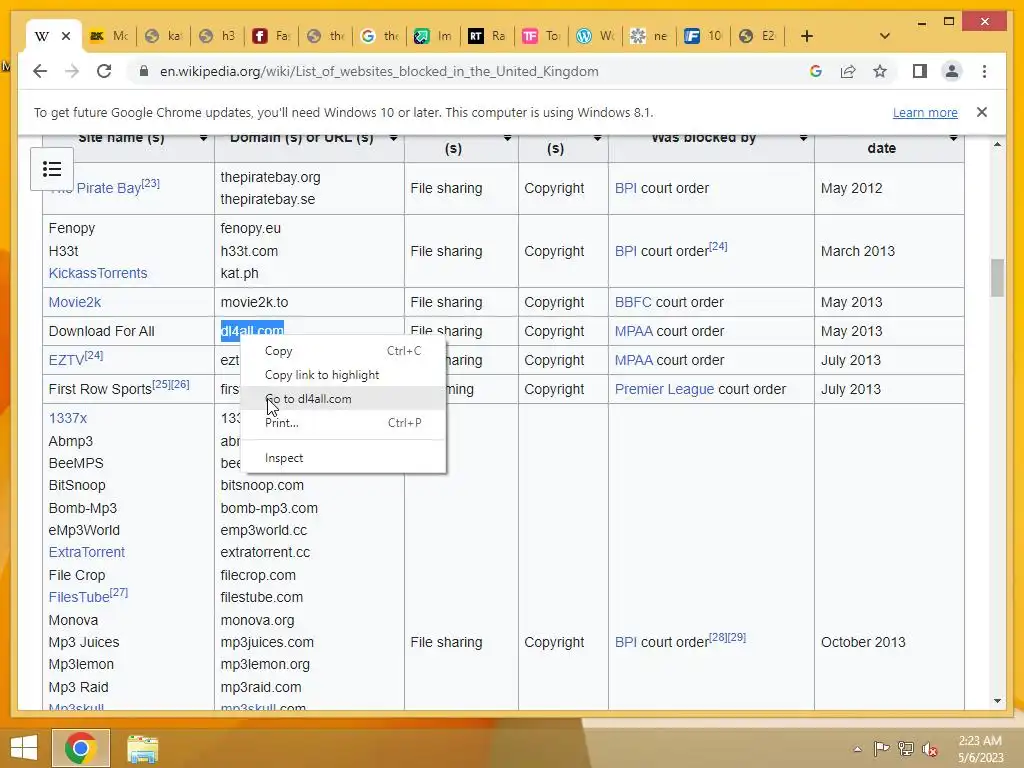Sort by date column arrows
Image resolution: width=1024 pixels, height=768 pixels.
[953, 138]
